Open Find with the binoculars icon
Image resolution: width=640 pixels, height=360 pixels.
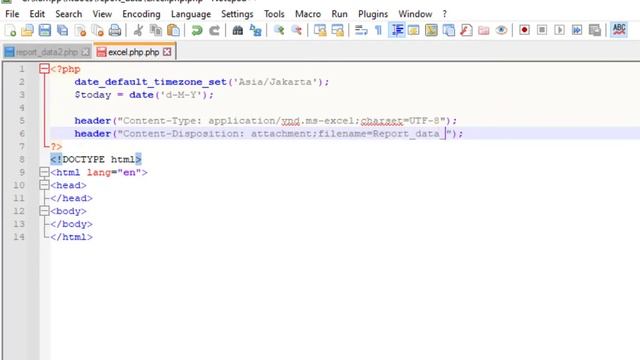(x=238, y=30)
